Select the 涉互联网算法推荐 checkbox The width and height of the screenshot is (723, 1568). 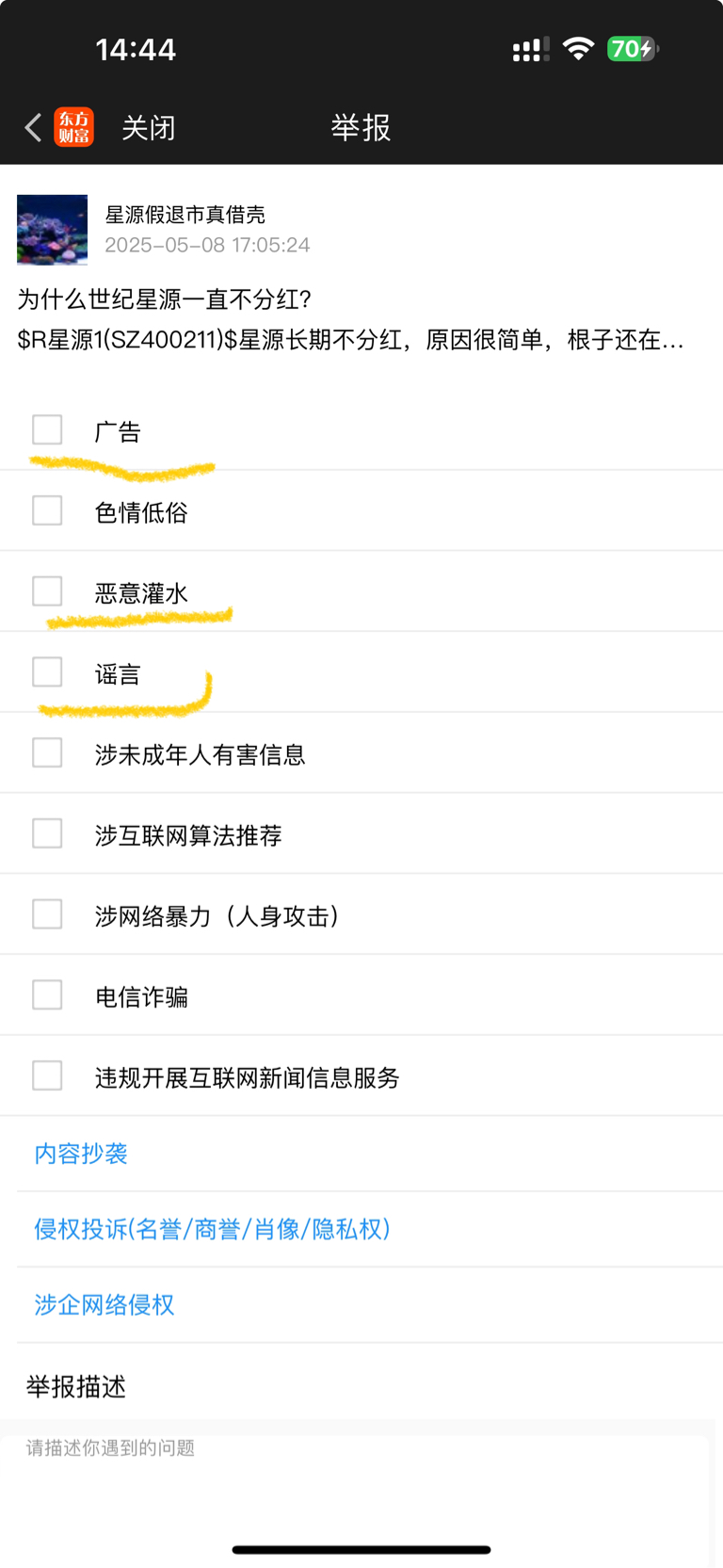[47, 833]
